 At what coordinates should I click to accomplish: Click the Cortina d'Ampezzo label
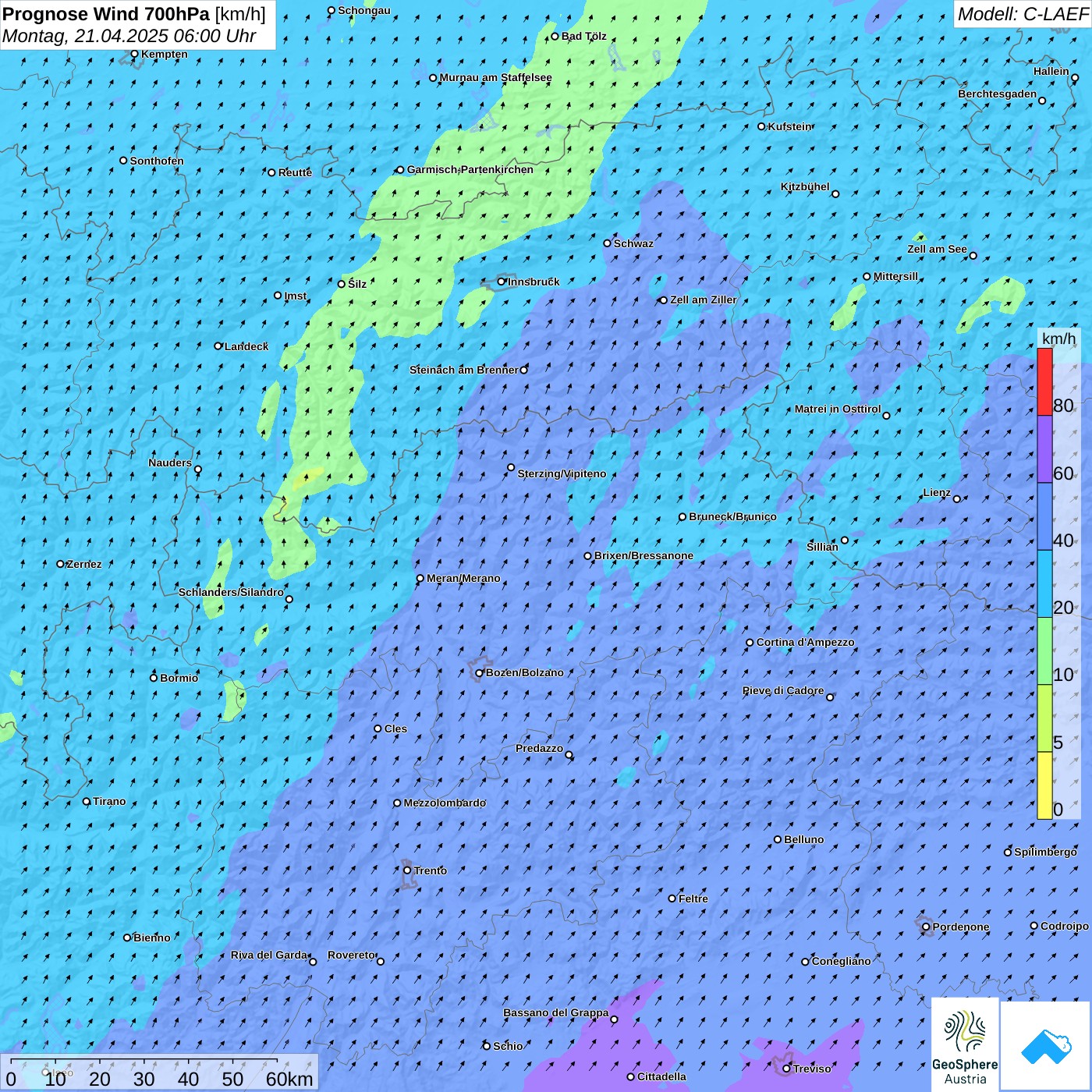(806, 642)
